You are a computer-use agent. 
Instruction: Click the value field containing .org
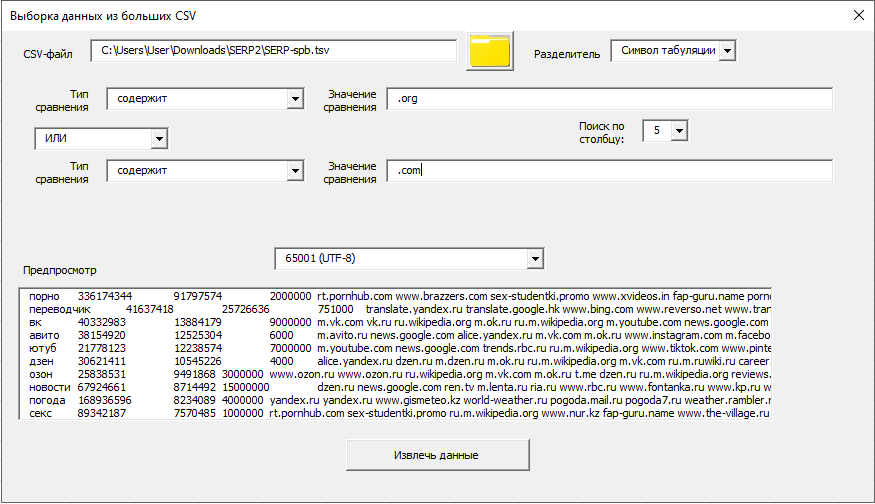[x=609, y=99]
